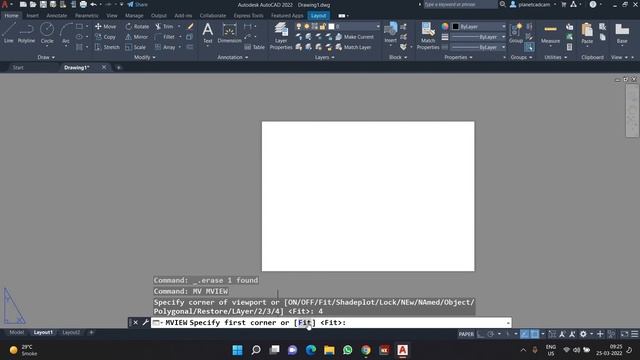Viewport: 640px width, 360px height.
Task: Open the planetcadcam account menu
Action: [x=533, y=4]
